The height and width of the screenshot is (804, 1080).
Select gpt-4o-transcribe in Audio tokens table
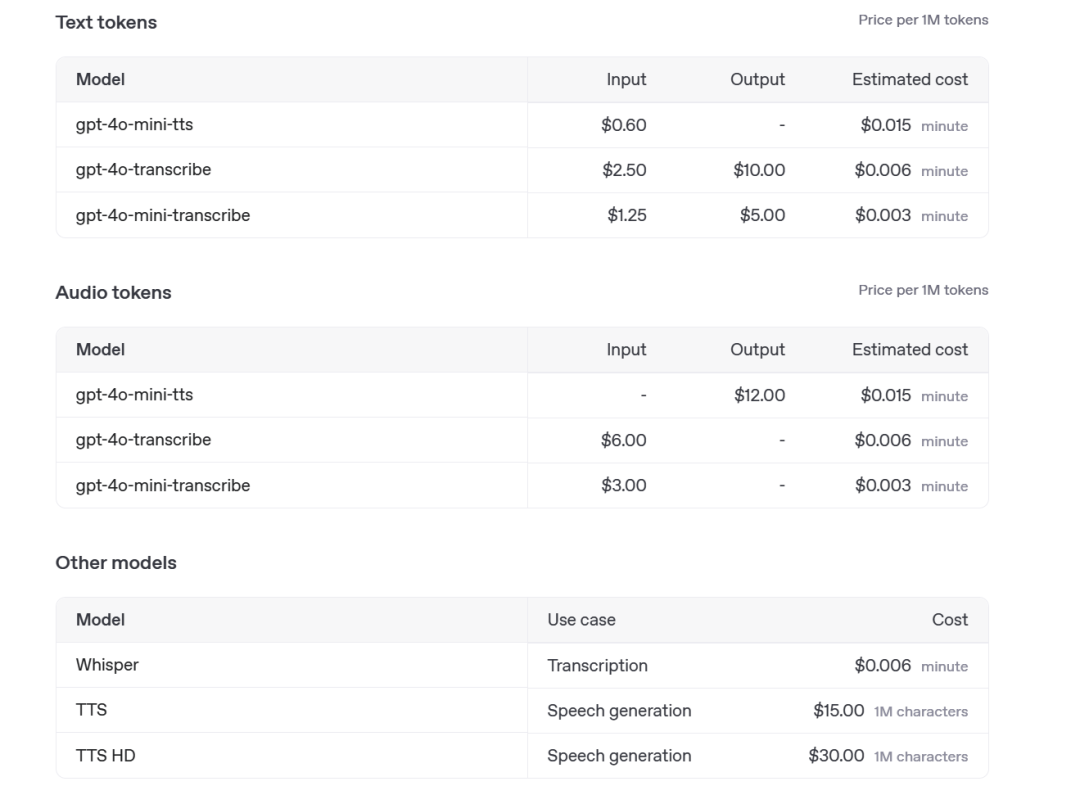pos(143,440)
